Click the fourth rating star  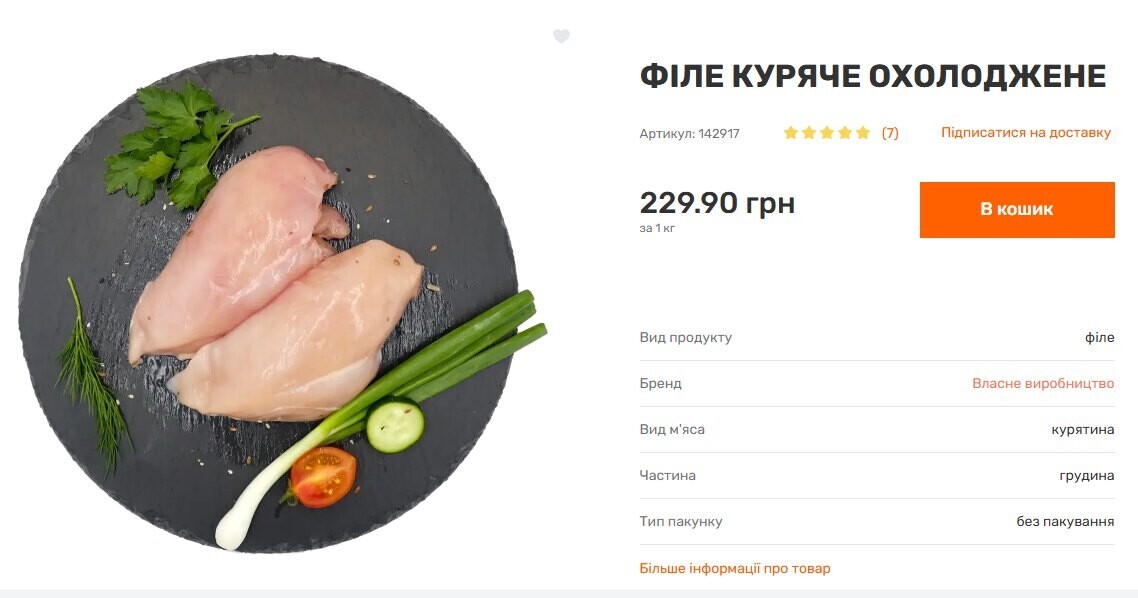point(845,133)
